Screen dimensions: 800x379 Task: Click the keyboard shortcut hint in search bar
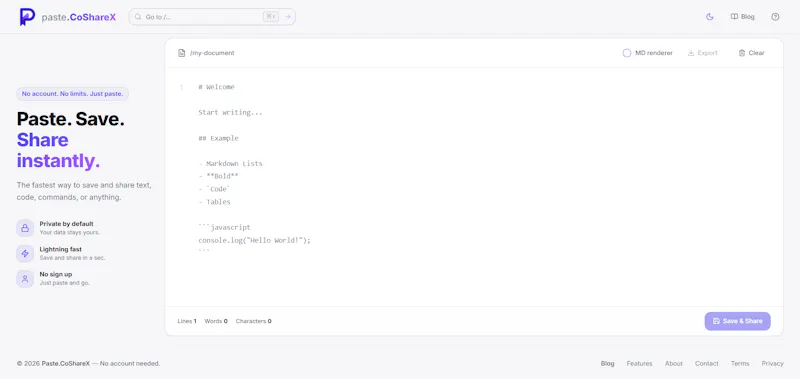pyautogui.click(x=271, y=17)
